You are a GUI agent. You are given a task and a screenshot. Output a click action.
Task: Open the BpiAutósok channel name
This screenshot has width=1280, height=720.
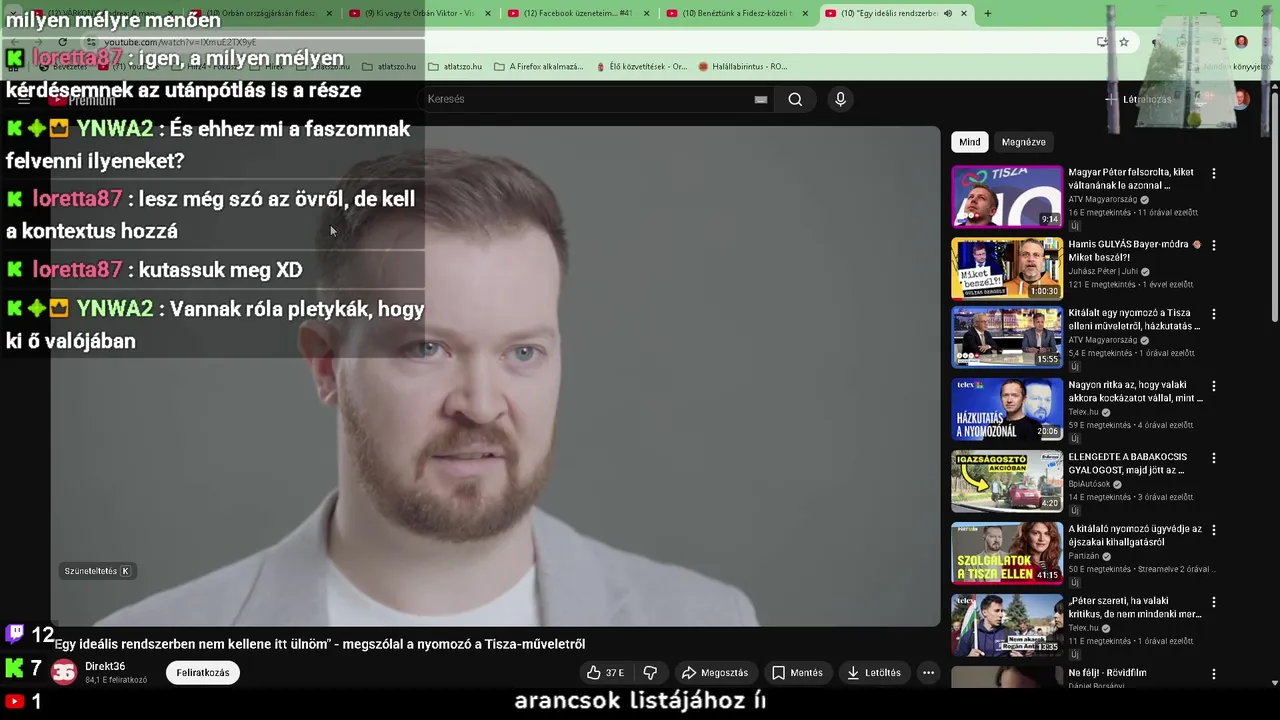click(1089, 484)
